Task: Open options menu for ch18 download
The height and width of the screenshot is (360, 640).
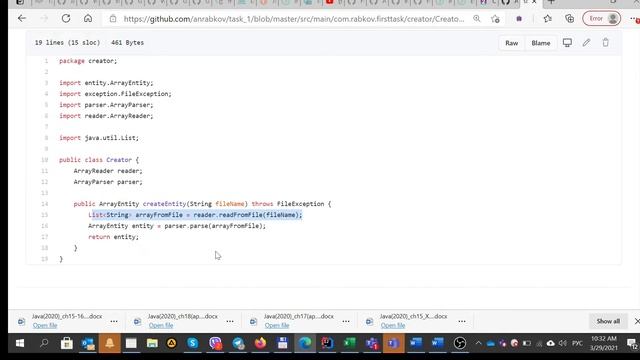Action: click(230, 321)
